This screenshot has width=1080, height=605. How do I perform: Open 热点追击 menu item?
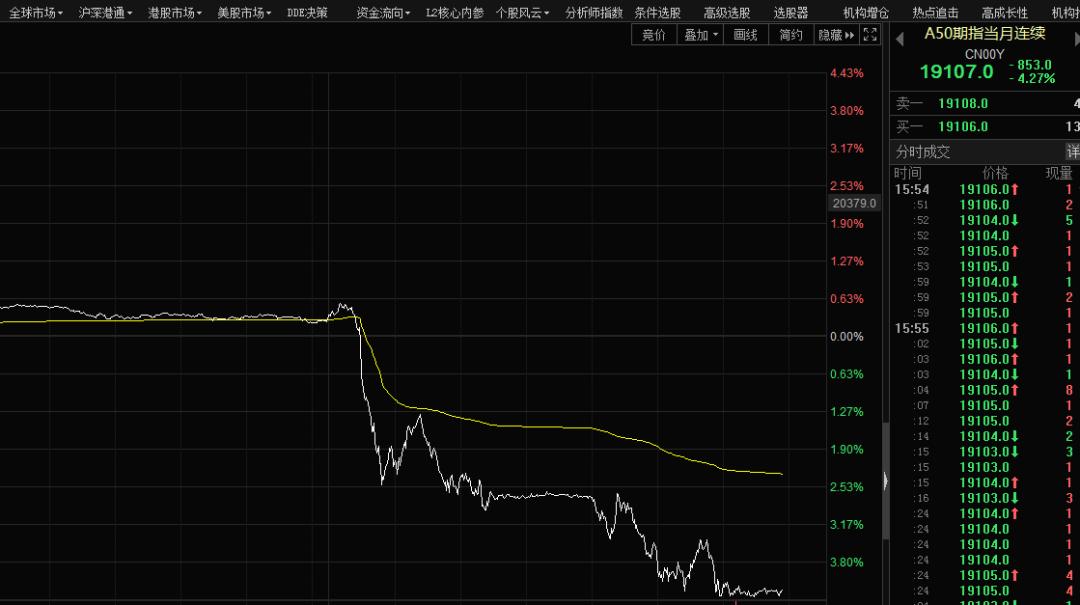tap(935, 12)
